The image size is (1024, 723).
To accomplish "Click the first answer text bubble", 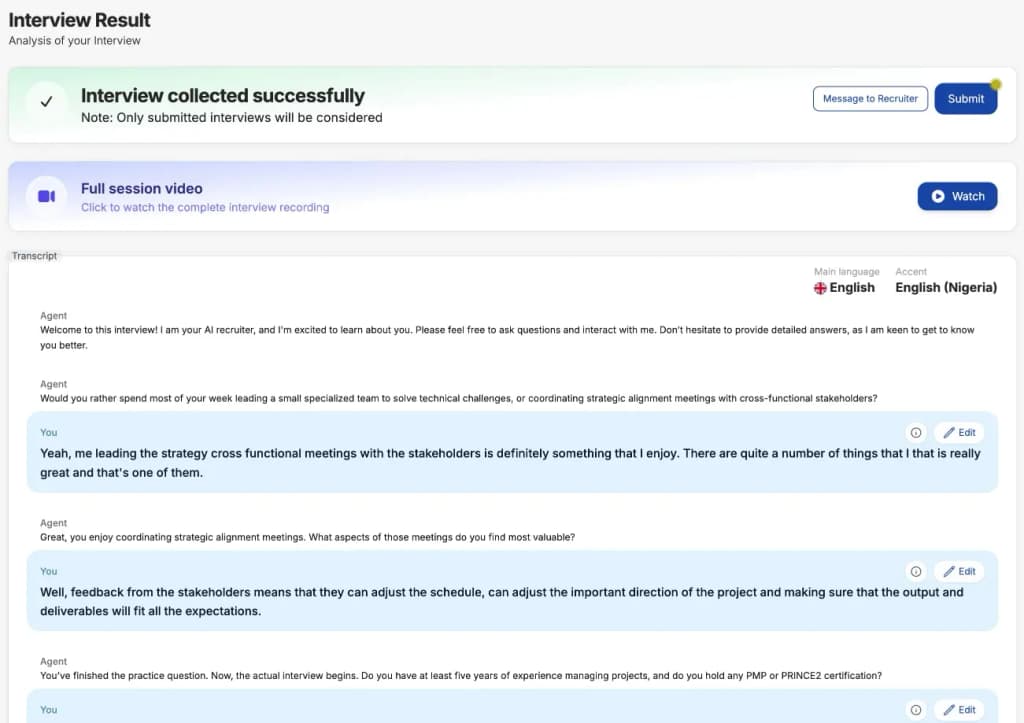I will pyautogui.click(x=512, y=452).
